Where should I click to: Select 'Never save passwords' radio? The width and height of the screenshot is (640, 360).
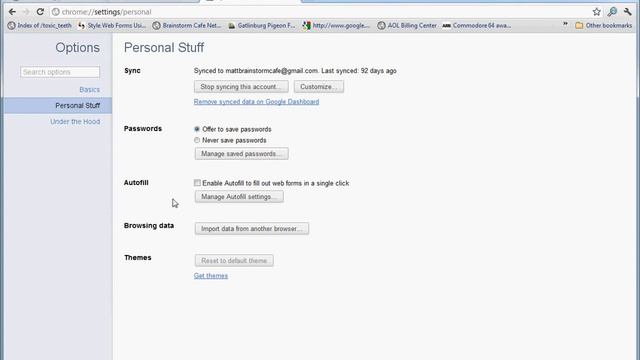tap(197, 140)
